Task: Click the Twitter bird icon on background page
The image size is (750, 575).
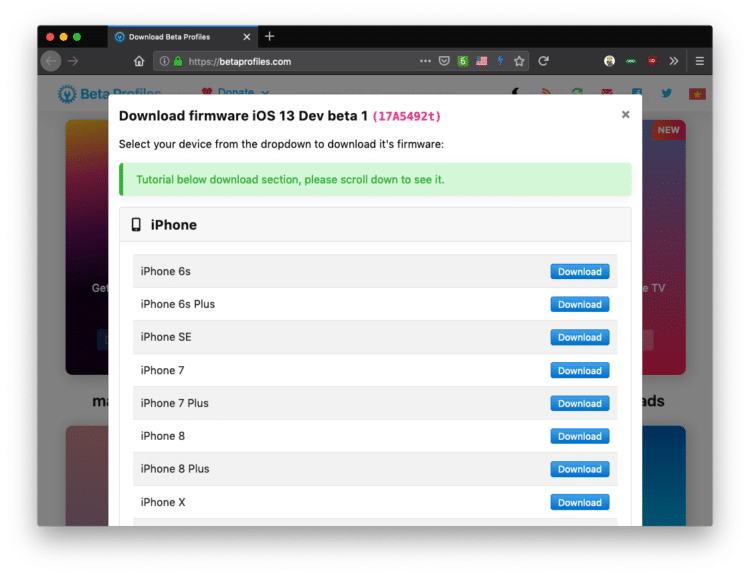Action: (x=666, y=93)
